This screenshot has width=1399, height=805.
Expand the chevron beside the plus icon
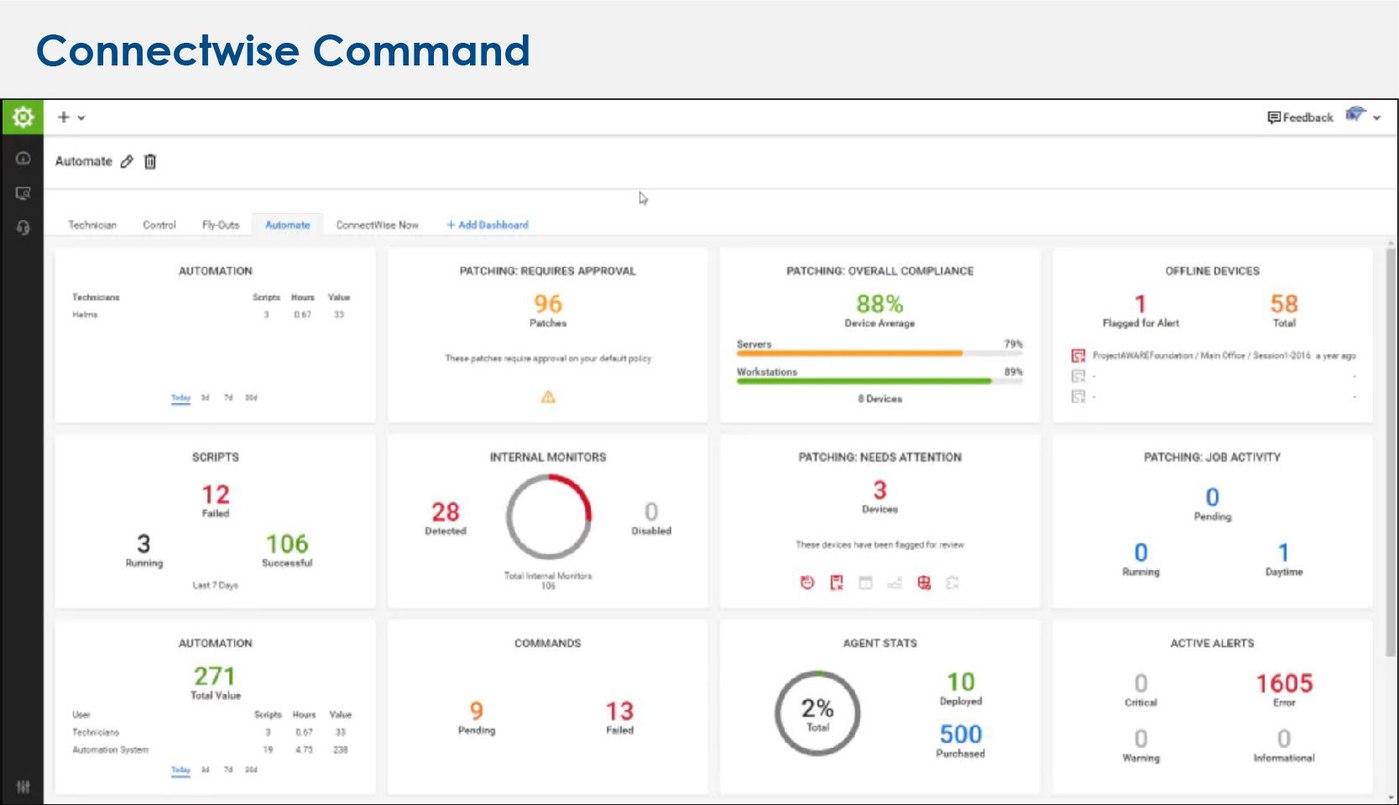click(81, 118)
